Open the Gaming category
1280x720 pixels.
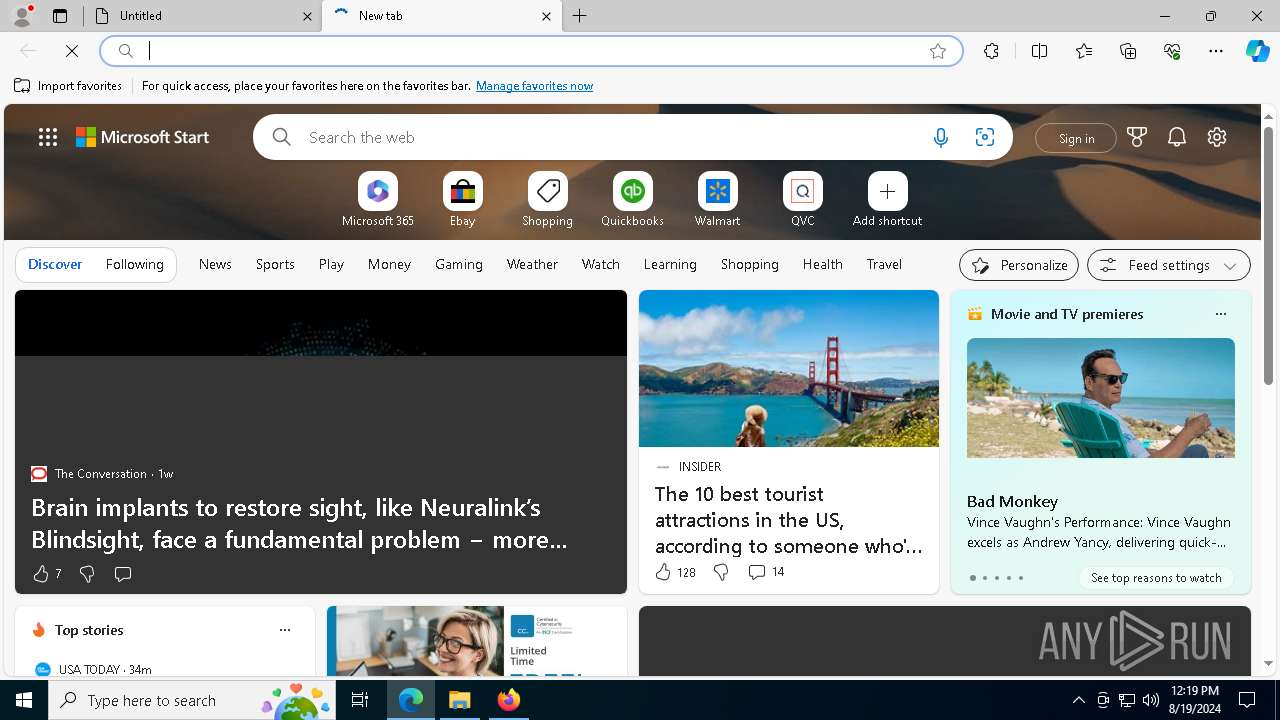coord(459,264)
